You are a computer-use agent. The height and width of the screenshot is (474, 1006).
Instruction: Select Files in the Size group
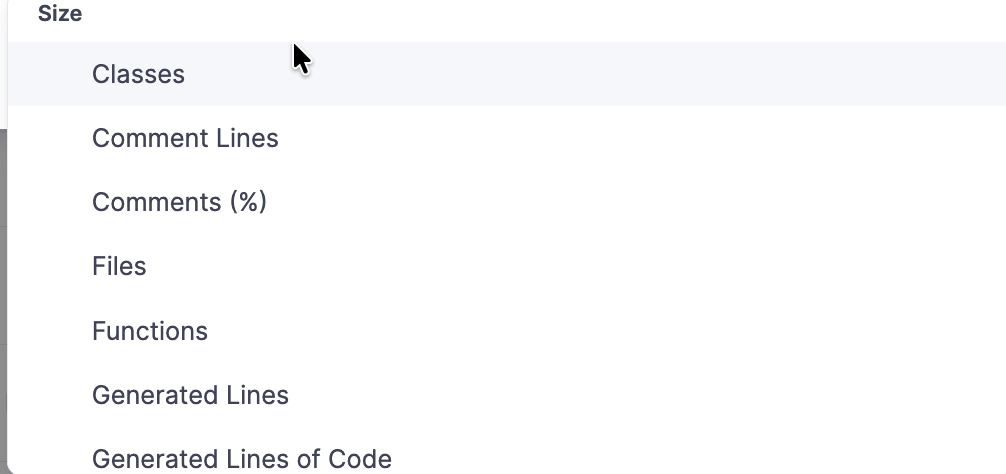(119, 266)
